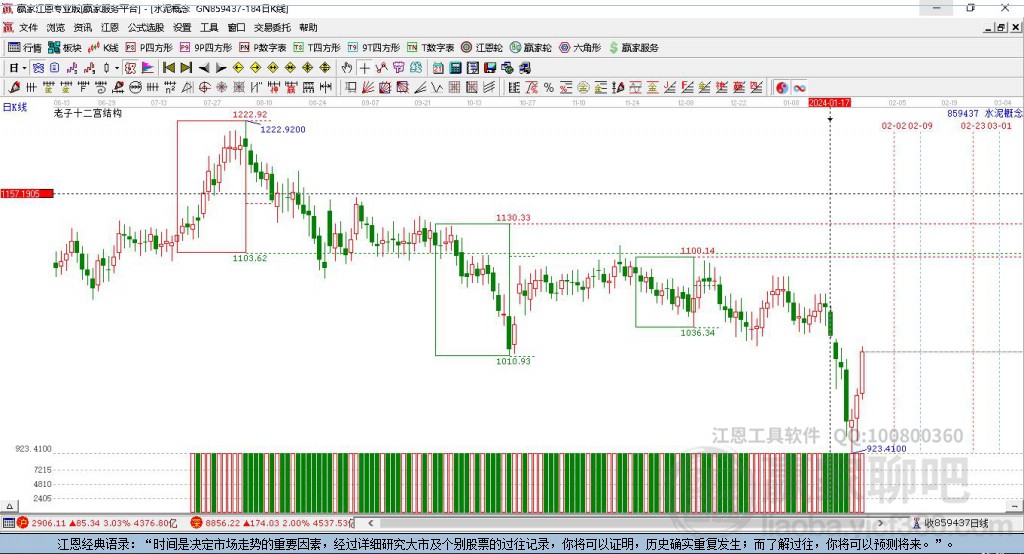
Task: Open 赢家服务 with the dollar icon
Action: tap(633, 48)
